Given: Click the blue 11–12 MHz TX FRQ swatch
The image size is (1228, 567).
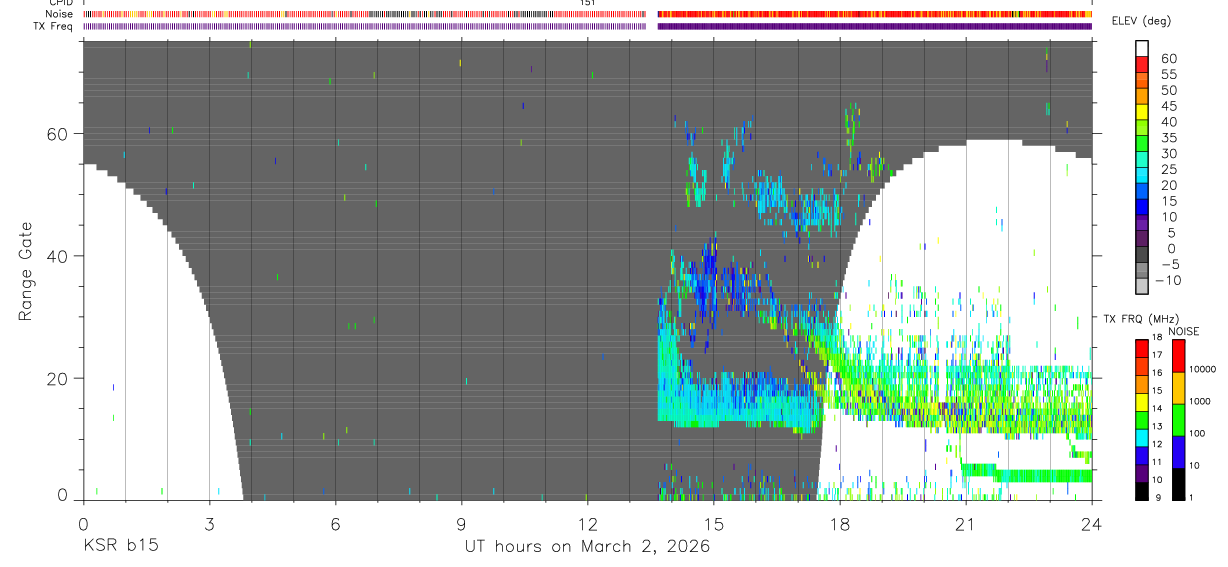Looking at the screenshot, I should click(x=1143, y=453).
